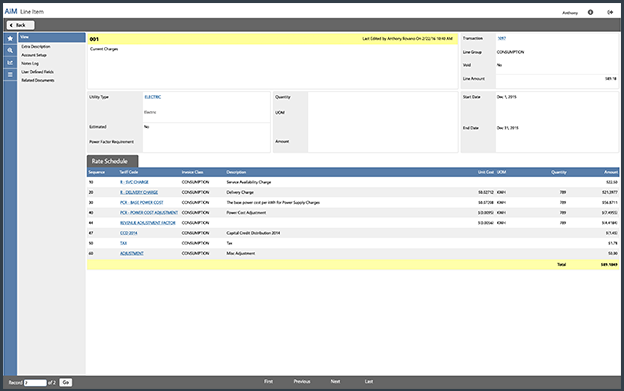
Task: Click the Power Cost Adjustment description cell
Action: tap(246, 213)
